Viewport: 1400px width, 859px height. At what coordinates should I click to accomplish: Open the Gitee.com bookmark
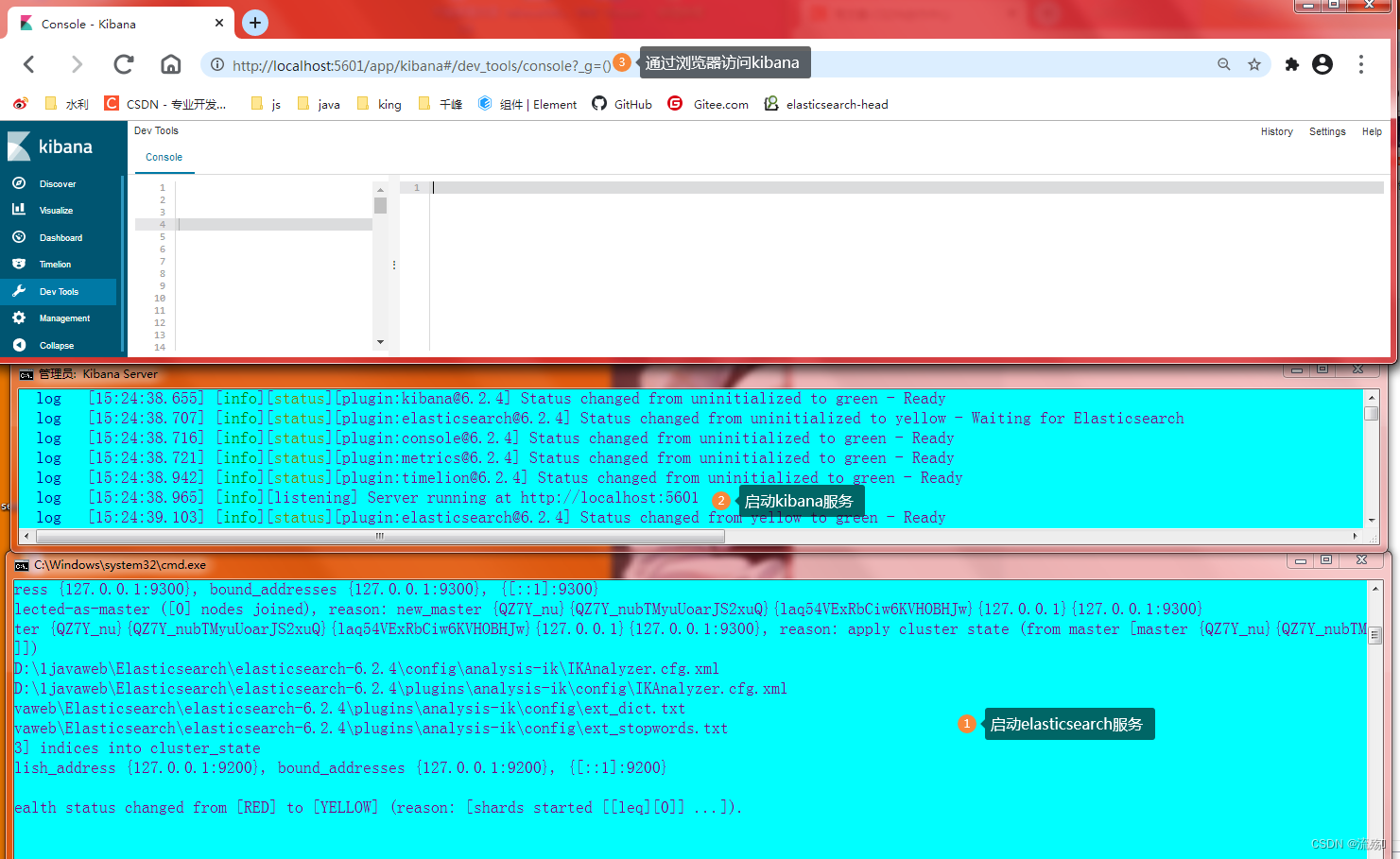coord(708,104)
